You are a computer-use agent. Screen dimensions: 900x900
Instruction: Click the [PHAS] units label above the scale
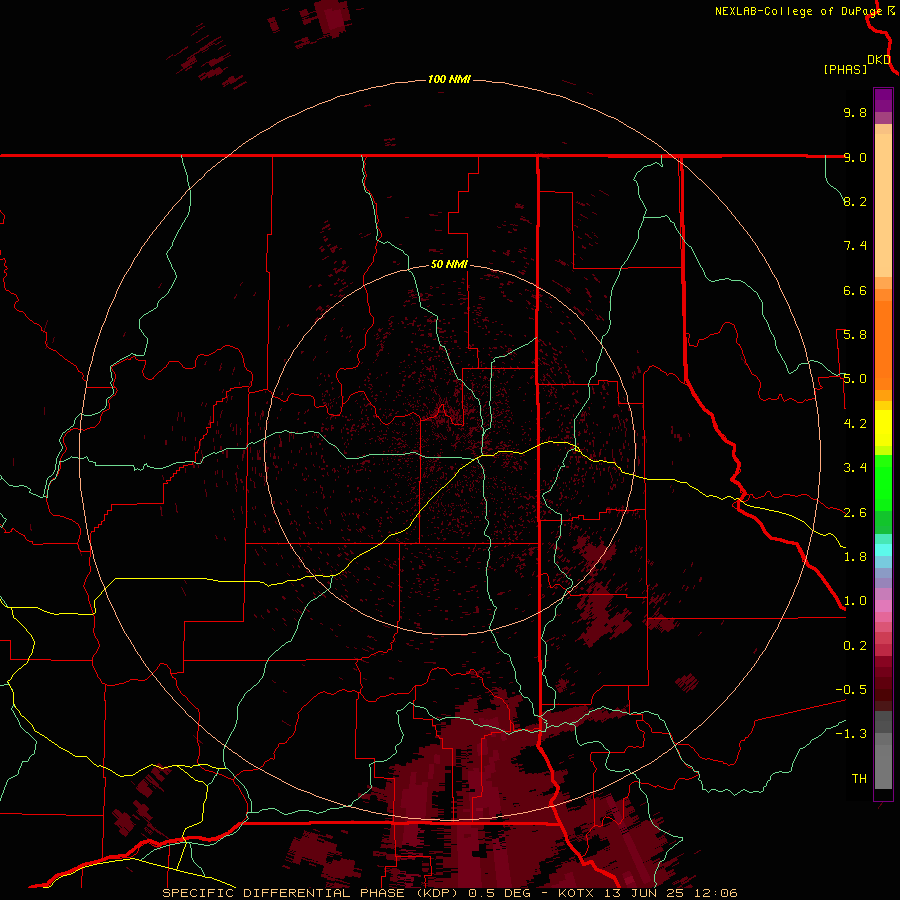[x=845, y=70]
